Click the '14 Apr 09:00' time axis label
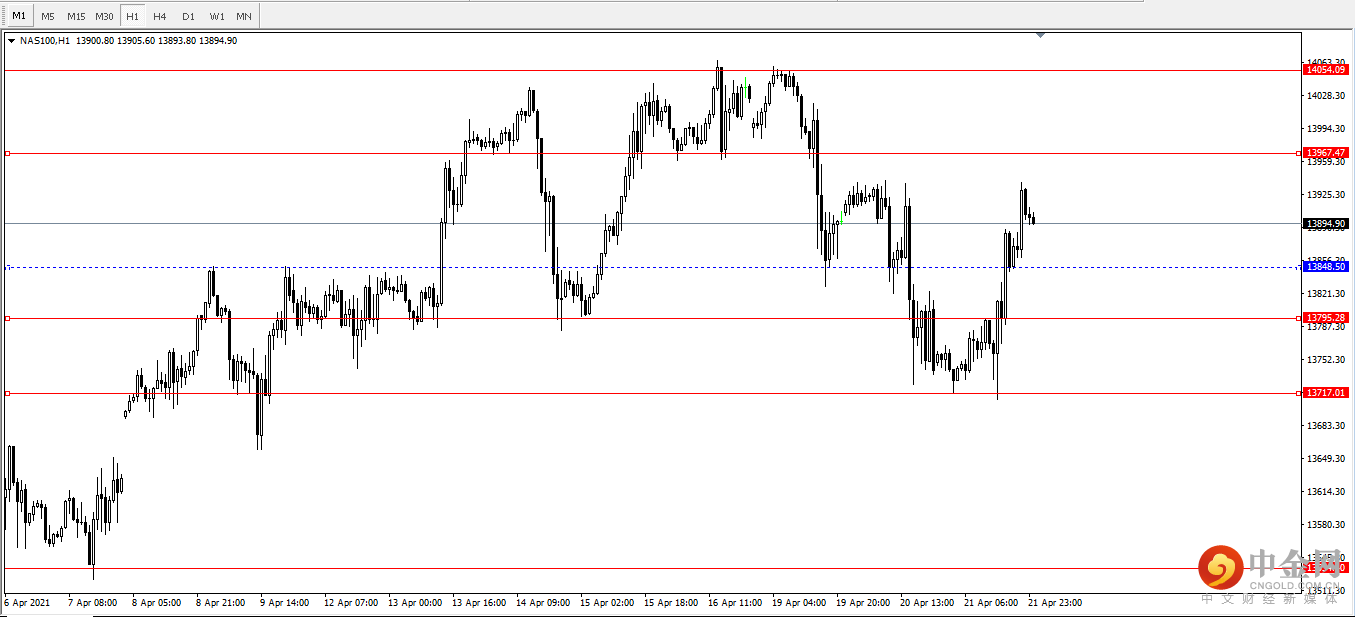The width and height of the screenshot is (1355, 617). click(543, 603)
